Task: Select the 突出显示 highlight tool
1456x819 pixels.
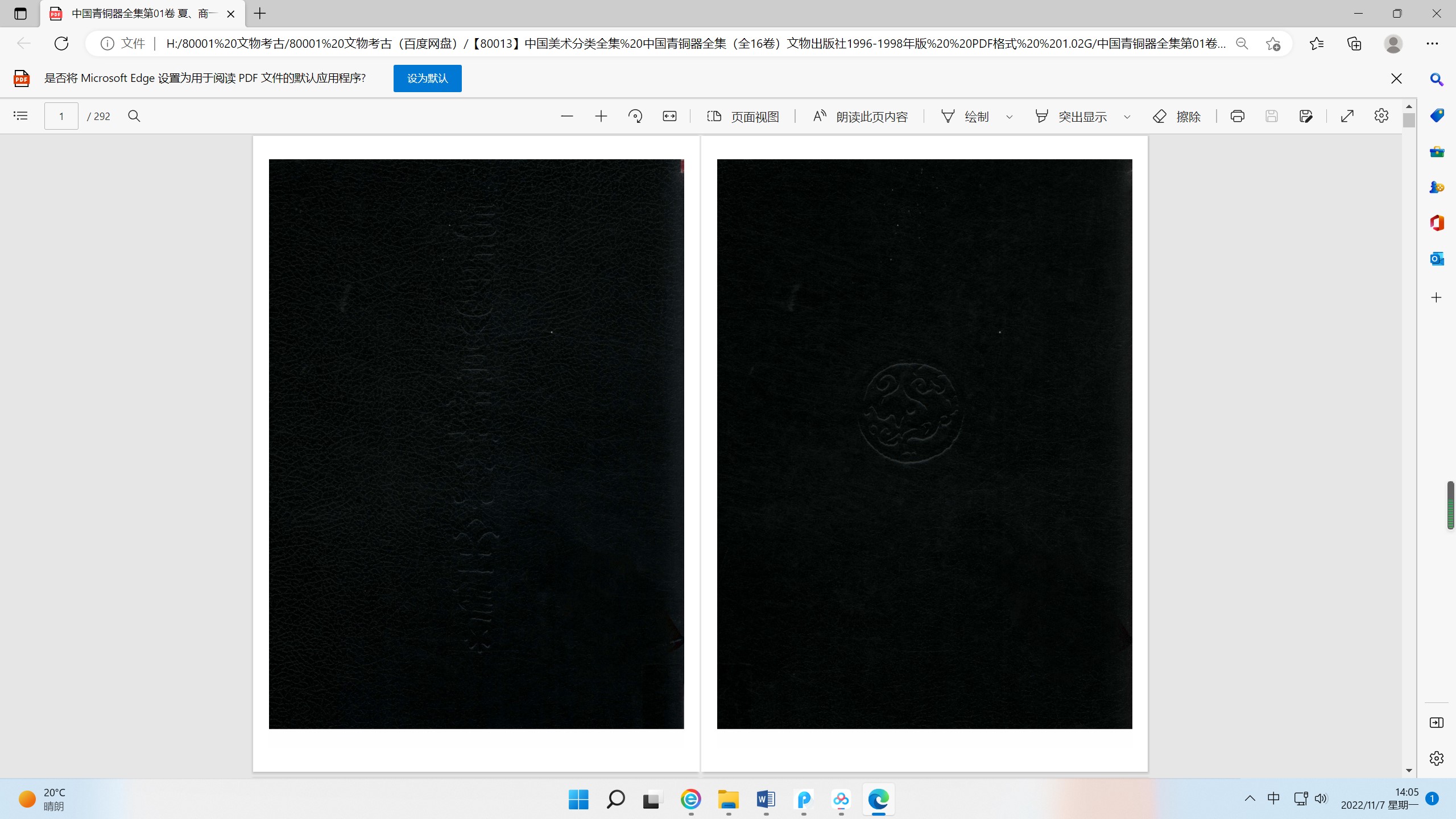Action: click(1070, 116)
